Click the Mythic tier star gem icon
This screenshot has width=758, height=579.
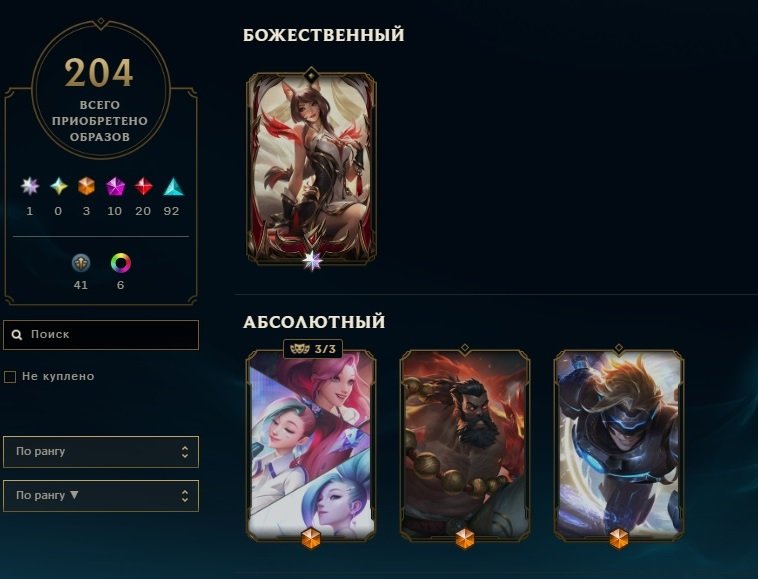tap(58, 186)
